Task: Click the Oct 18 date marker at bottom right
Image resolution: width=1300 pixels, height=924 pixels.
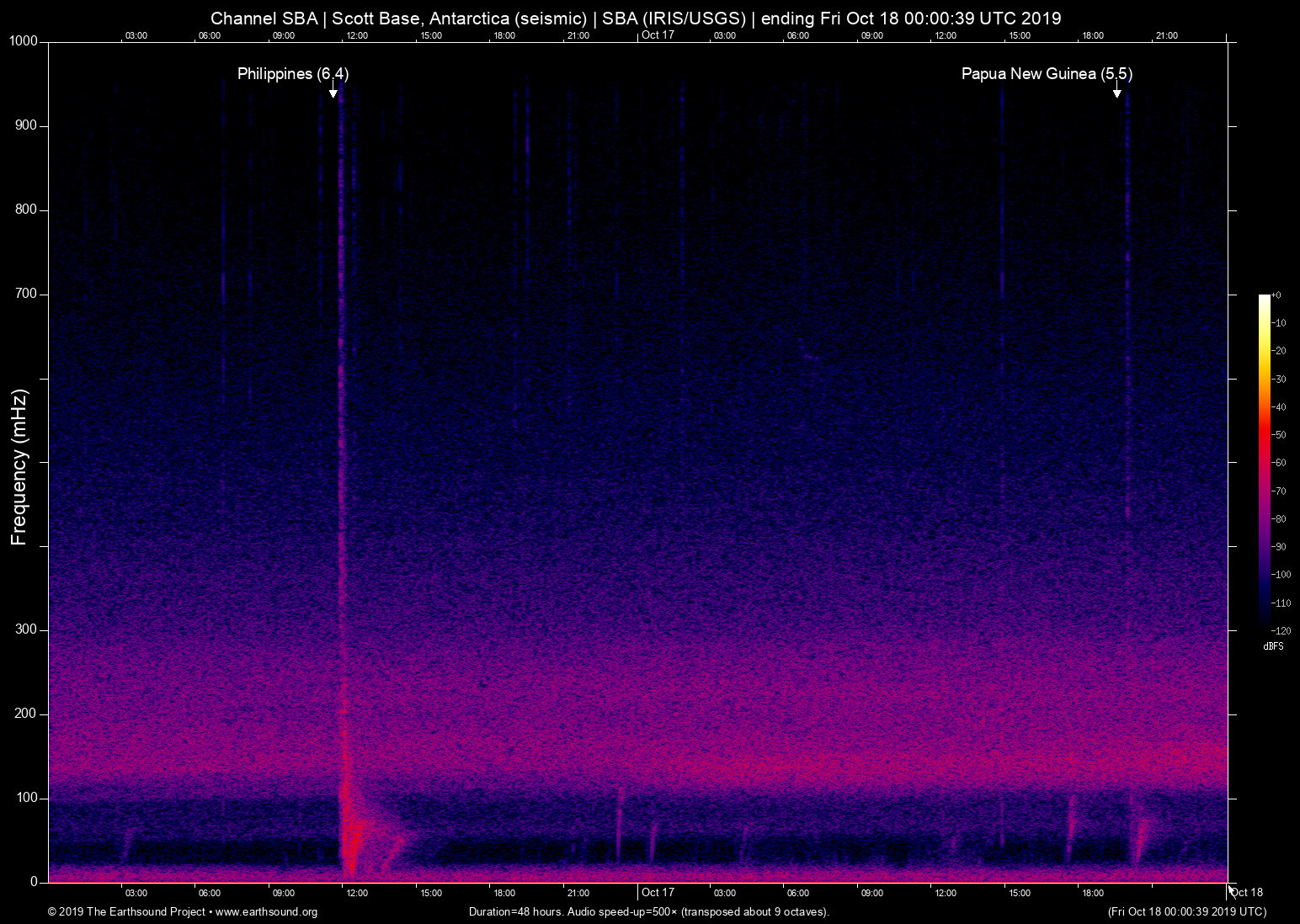Action: tap(1247, 892)
